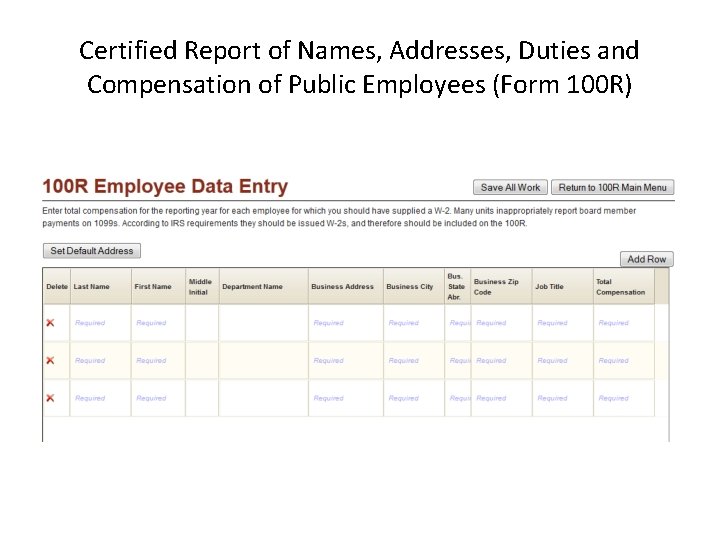Select Business Address field in second row

tap(346, 360)
